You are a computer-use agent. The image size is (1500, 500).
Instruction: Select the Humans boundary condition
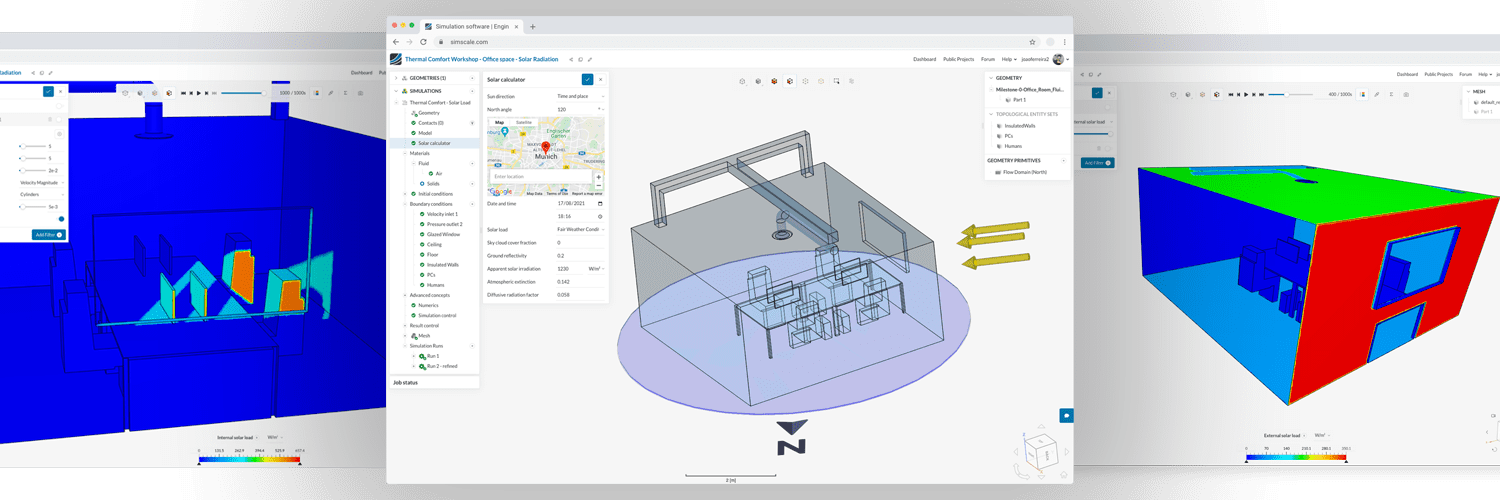(x=435, y=285)
